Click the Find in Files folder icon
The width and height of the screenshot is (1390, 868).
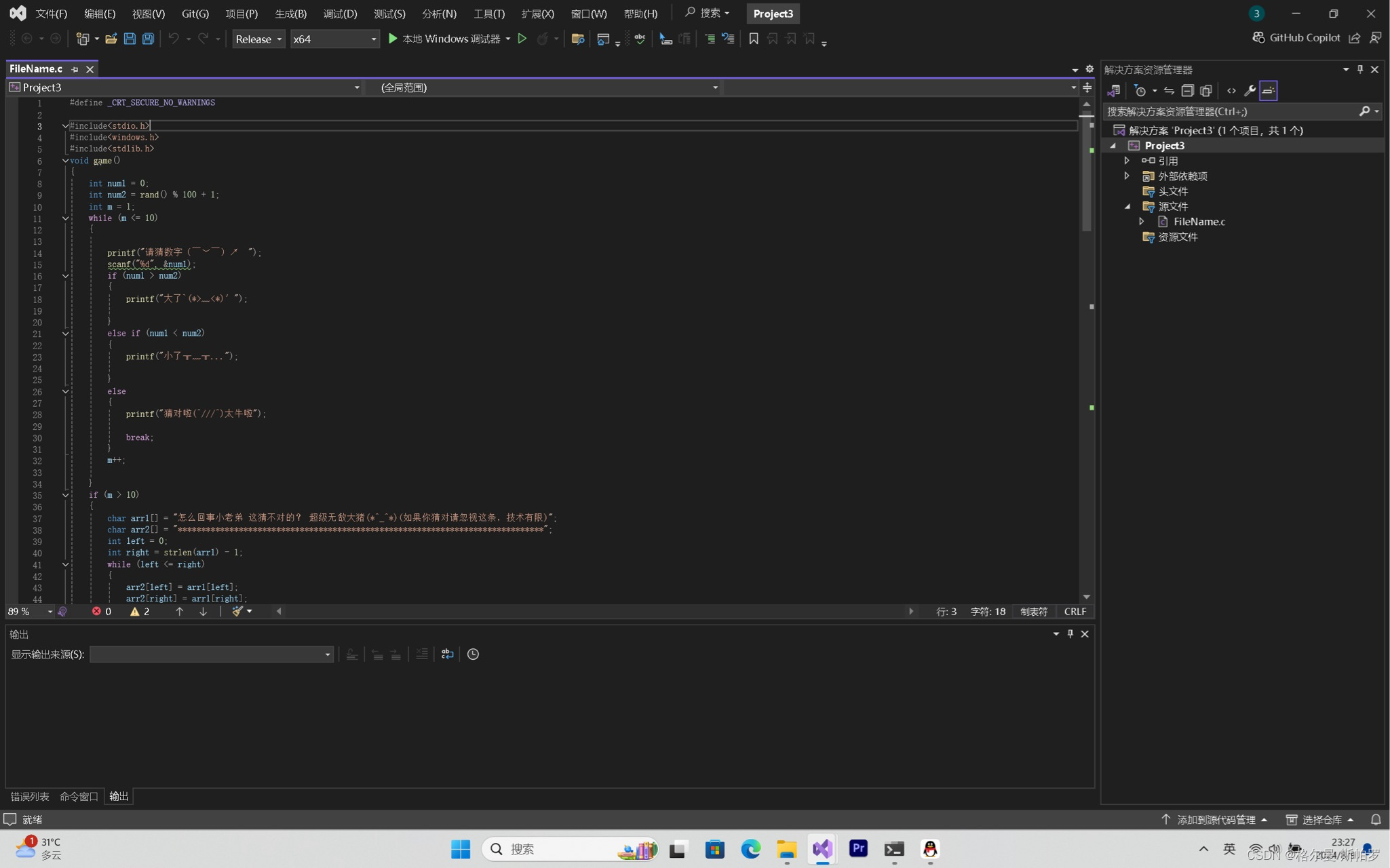click(578, 39)
